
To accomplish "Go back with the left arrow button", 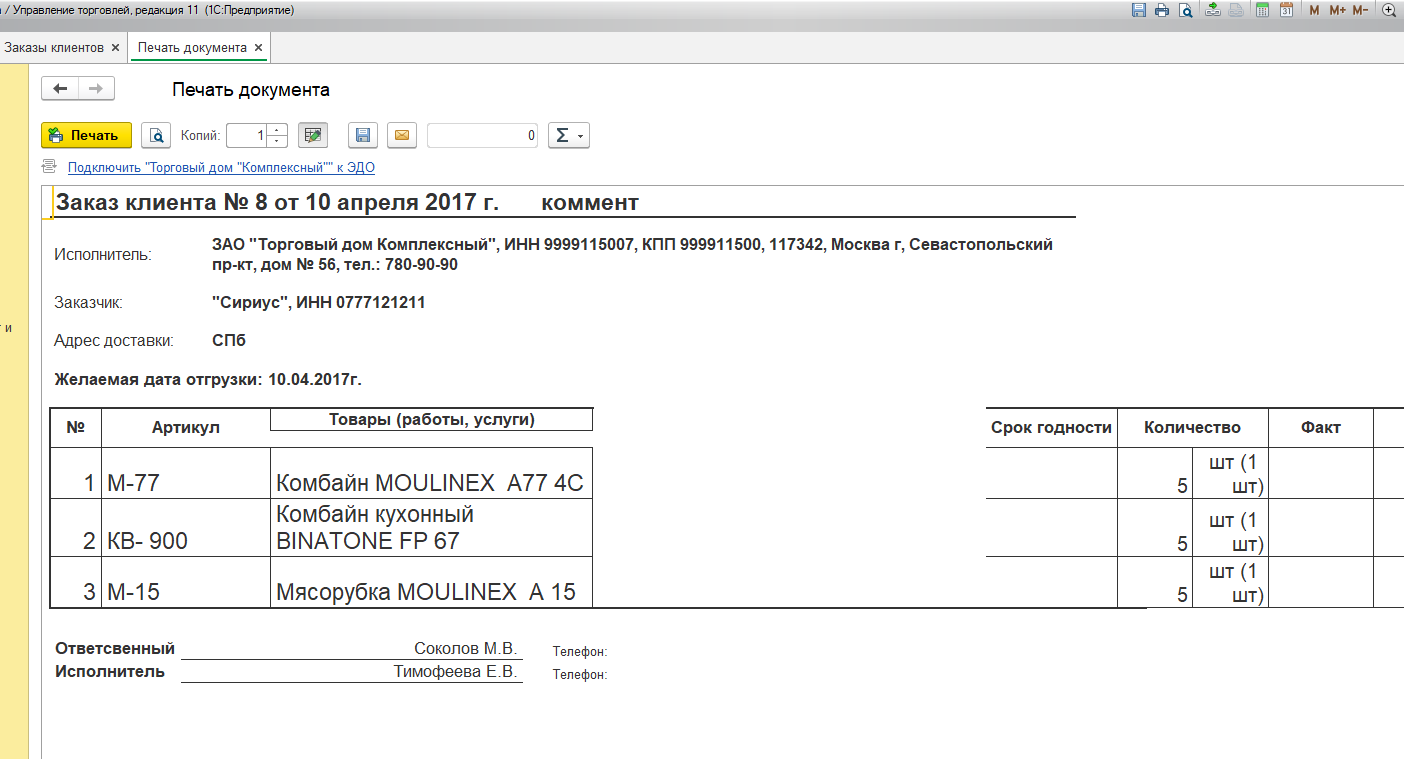I will click(60, 89).
